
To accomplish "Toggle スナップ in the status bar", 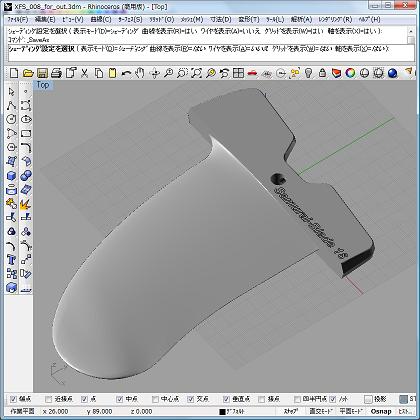I will pos(291,411).
